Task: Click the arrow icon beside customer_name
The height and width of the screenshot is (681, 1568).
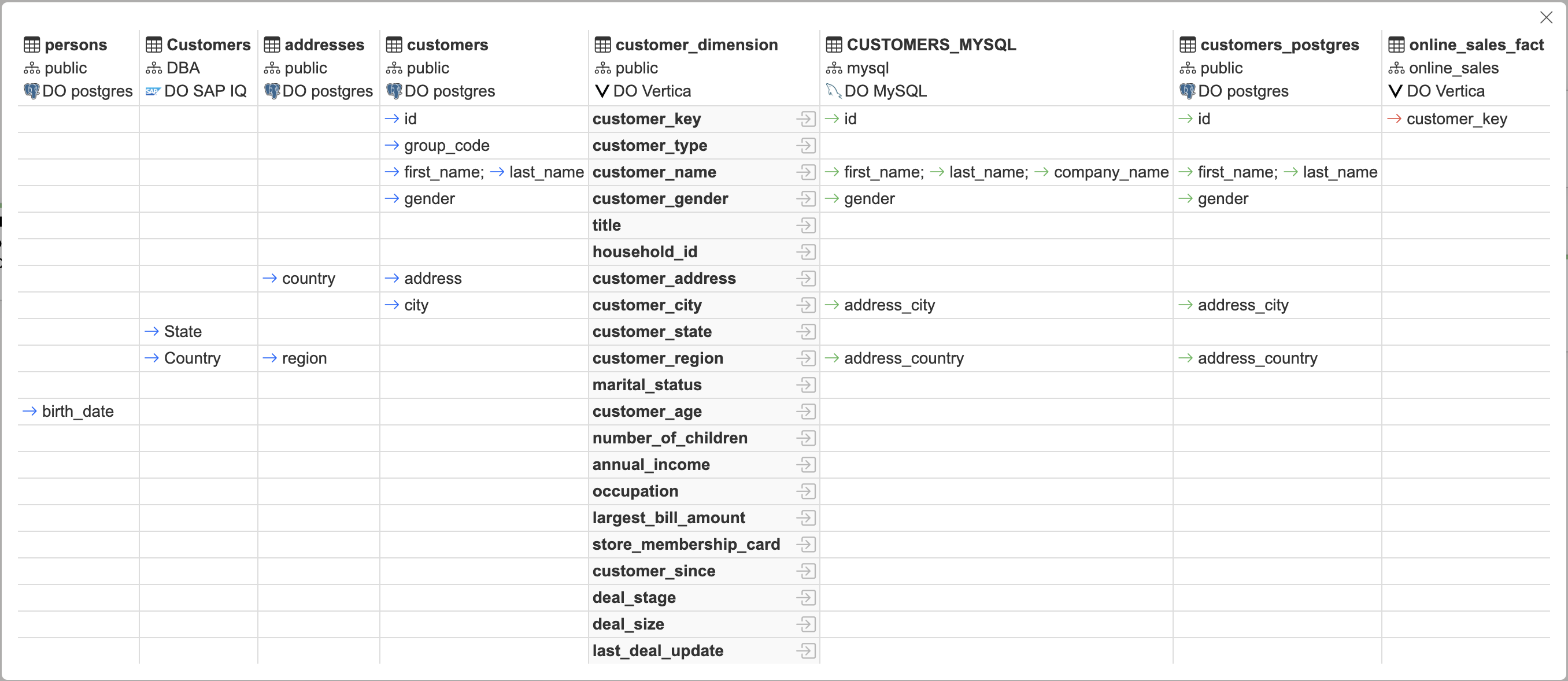Action: pos(805,172)
